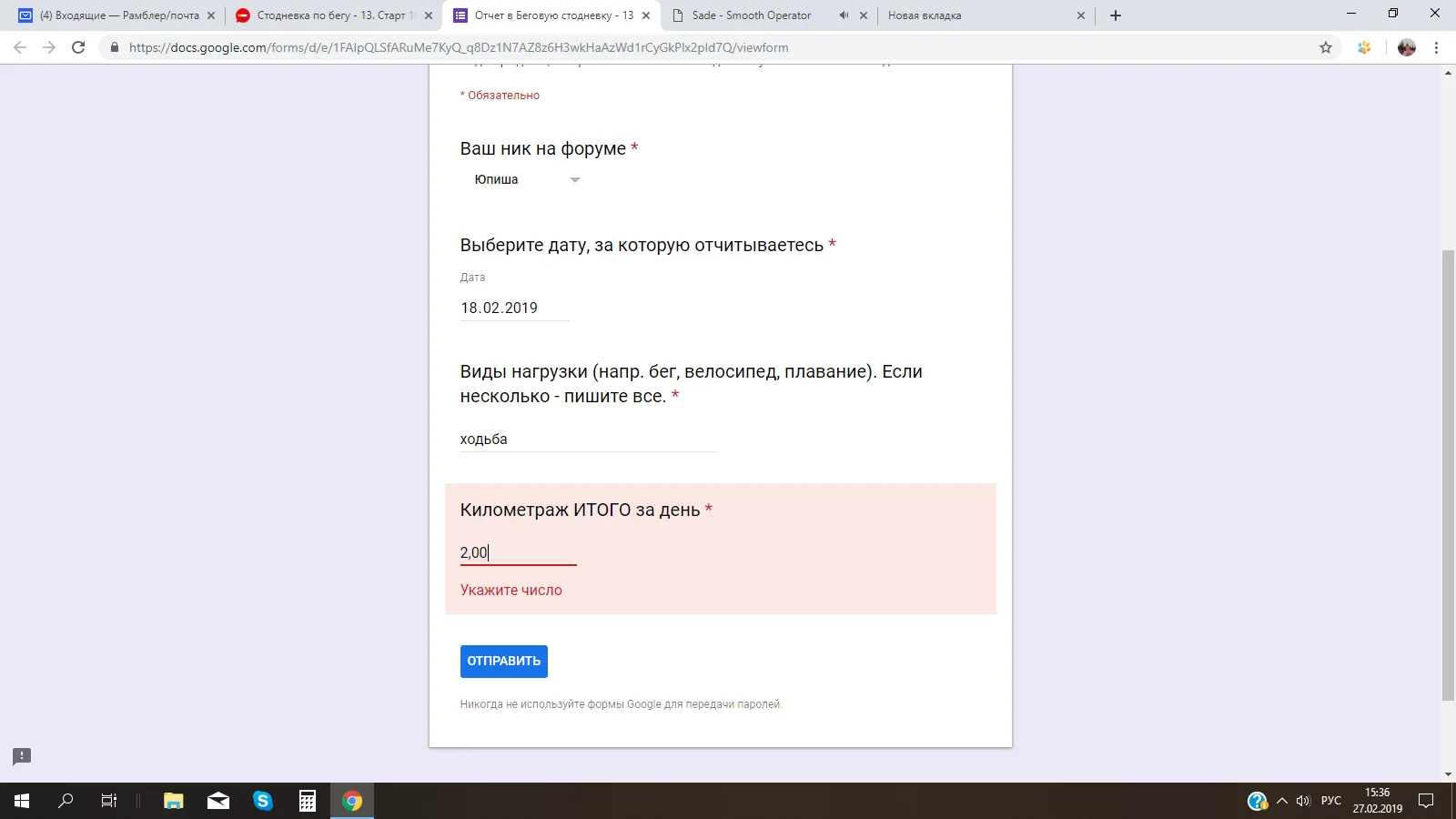1456x819 pixels.
Task: Switch the РУС keyboard language indicator
Action: 1331,801
